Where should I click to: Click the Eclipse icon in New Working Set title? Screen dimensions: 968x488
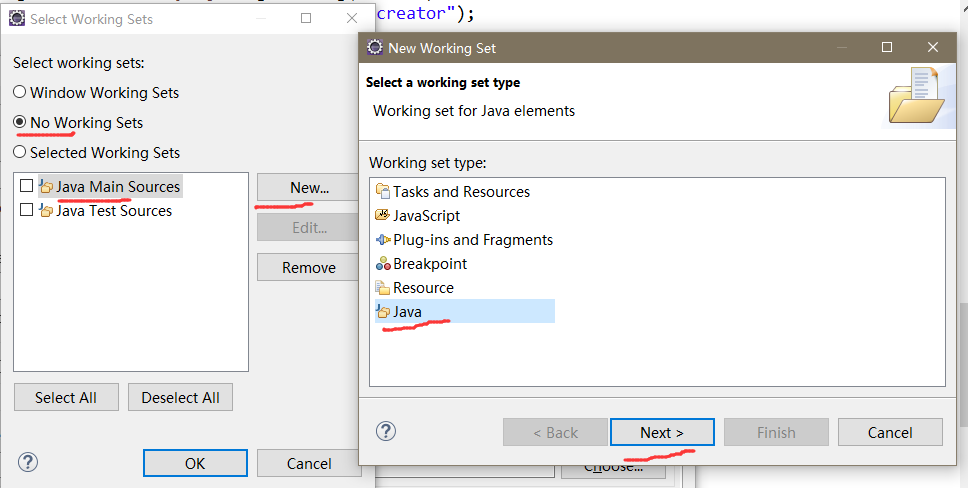point(374,48)
